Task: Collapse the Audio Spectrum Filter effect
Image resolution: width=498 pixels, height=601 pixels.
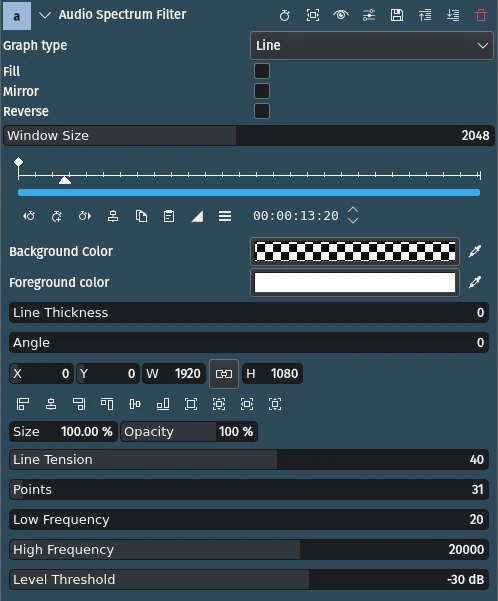Action: [45, 15]
